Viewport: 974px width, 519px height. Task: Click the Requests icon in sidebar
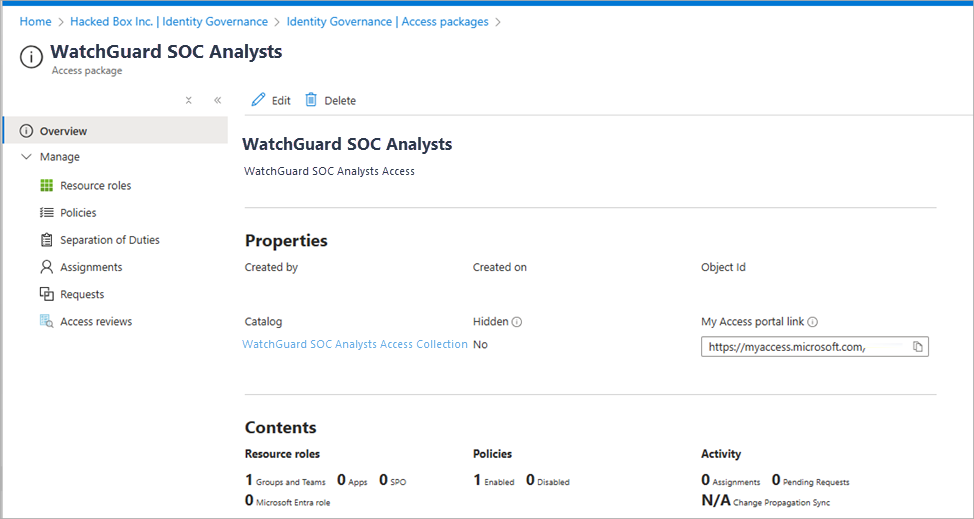click(x=46, y=294)
